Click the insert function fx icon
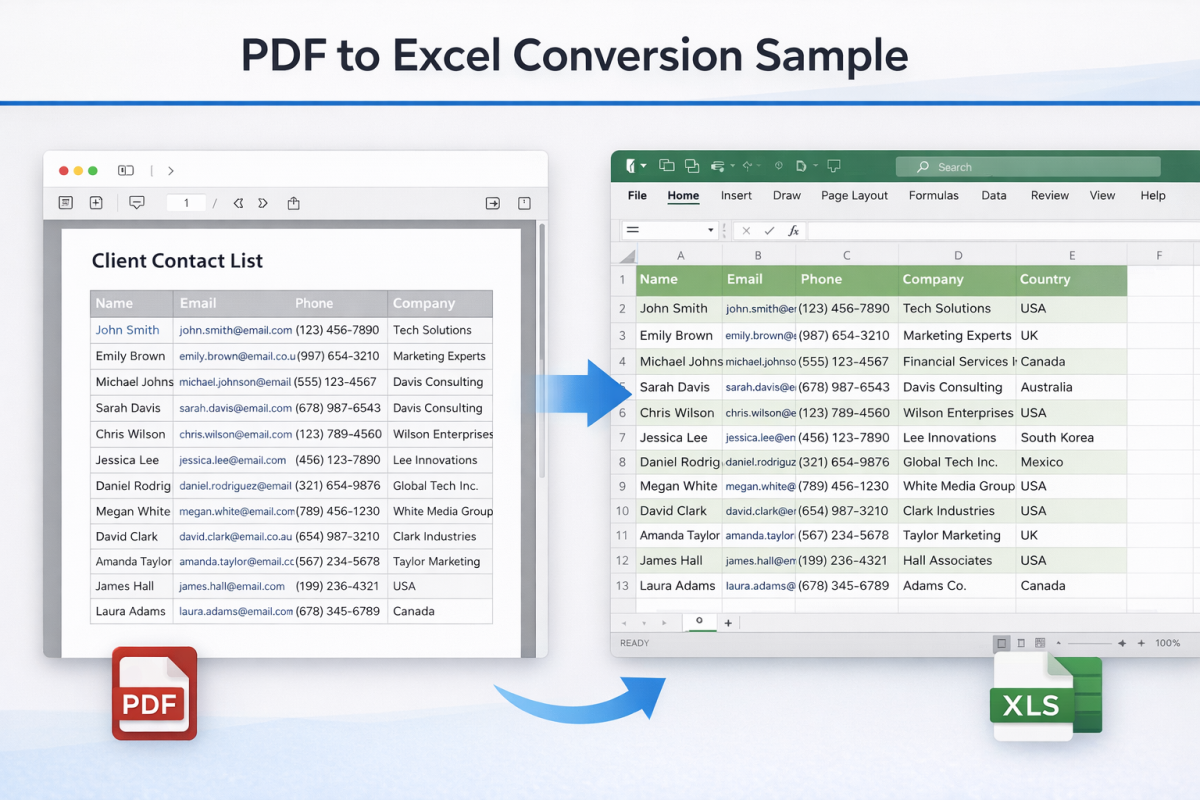The image size is (1200, 800). coord(793,230)
